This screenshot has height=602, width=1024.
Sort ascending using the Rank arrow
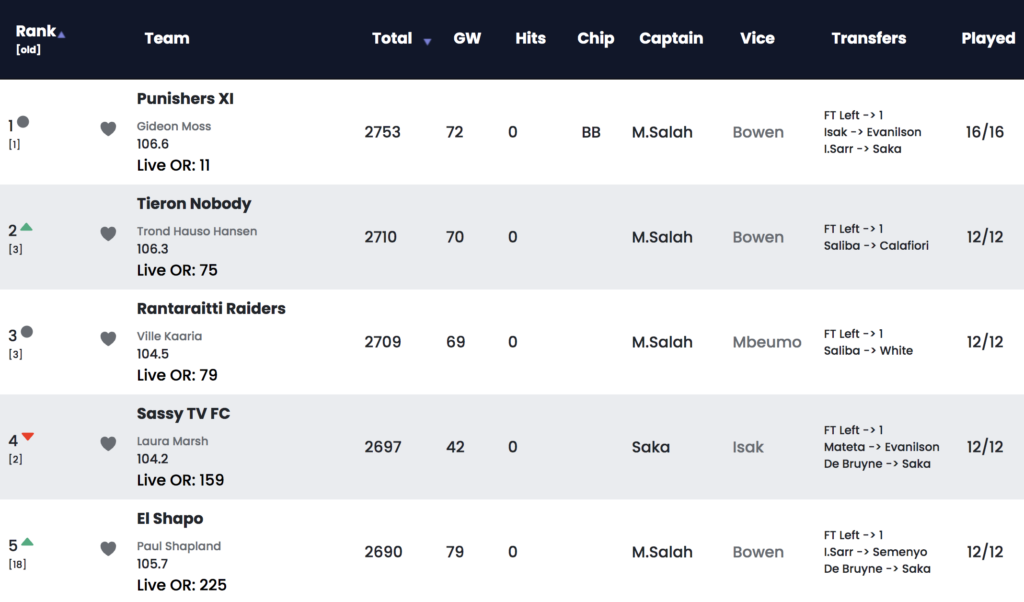tap(61, 35)
